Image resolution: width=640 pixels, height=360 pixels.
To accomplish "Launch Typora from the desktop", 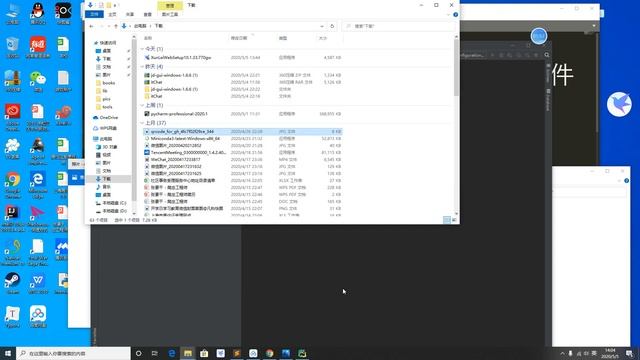I will point(12,317).
